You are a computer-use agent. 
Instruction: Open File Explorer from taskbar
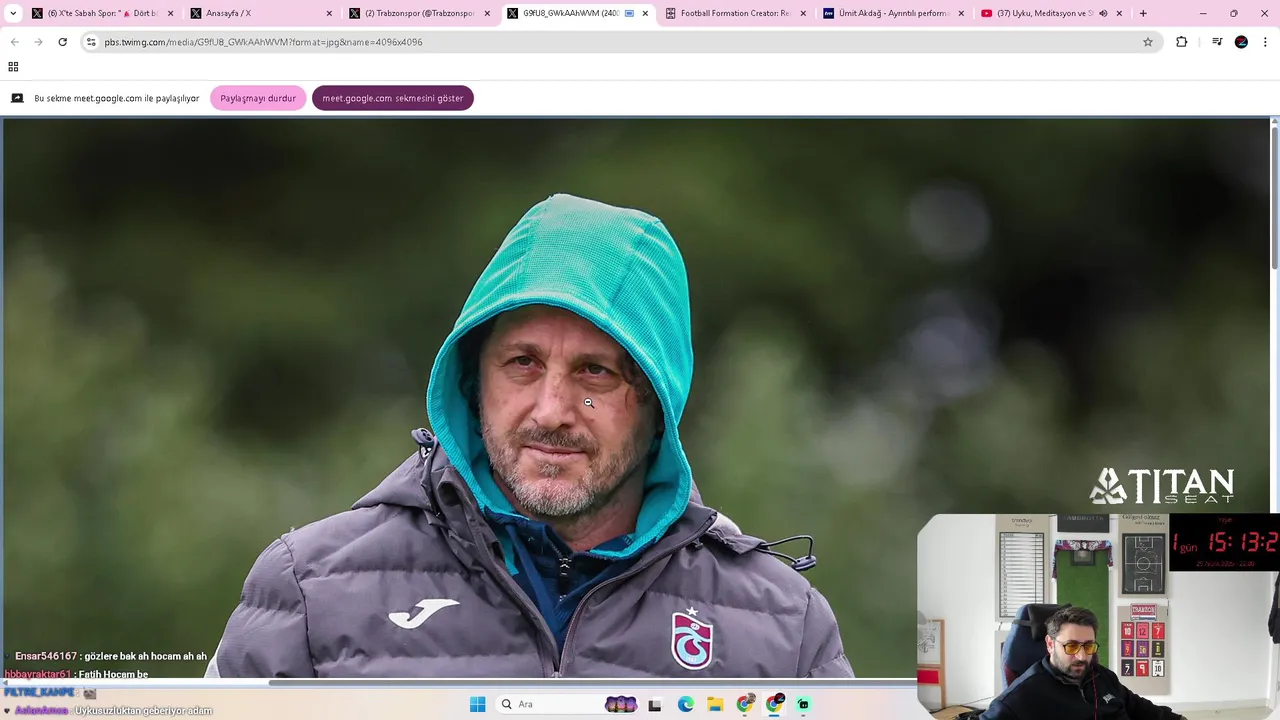click(715, 704)
